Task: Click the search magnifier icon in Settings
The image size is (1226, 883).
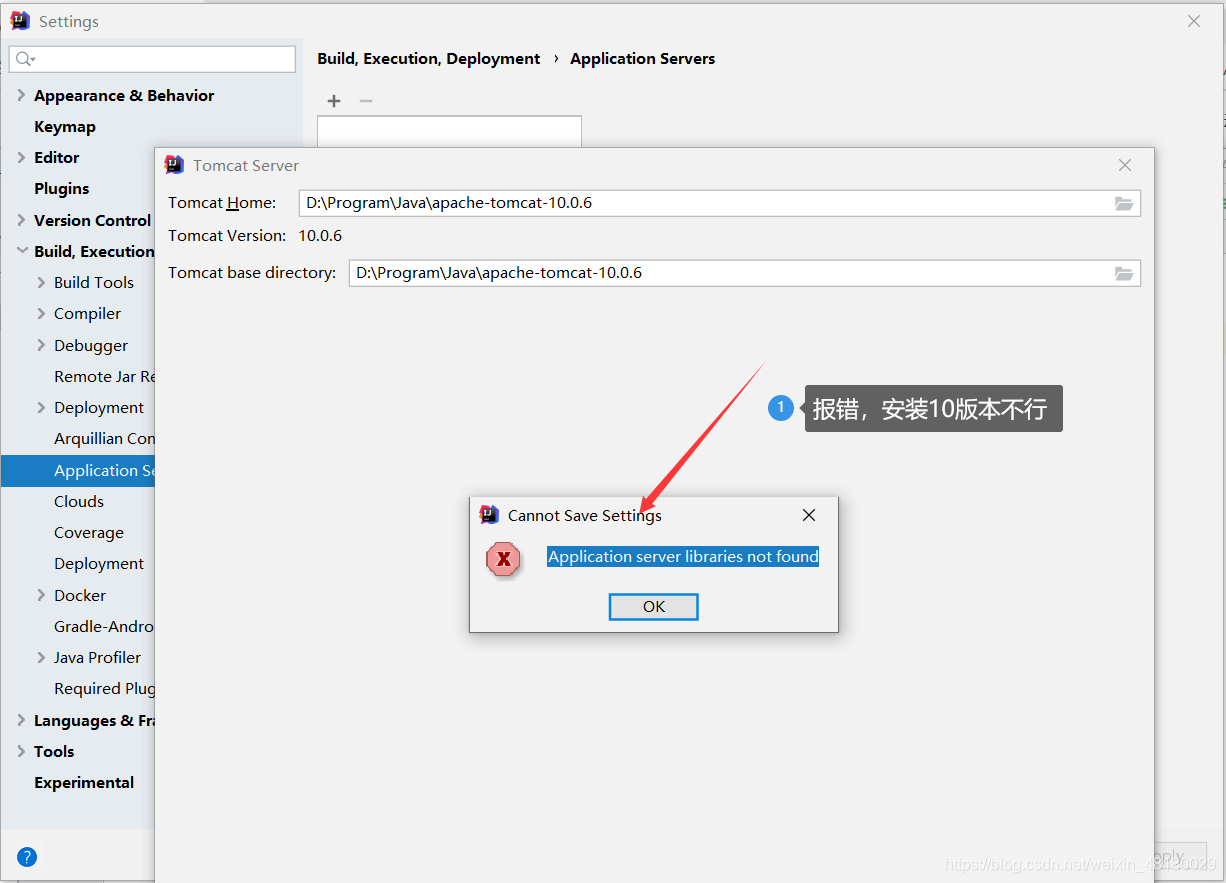Action: pyautogui.click(x=25, y=59)
